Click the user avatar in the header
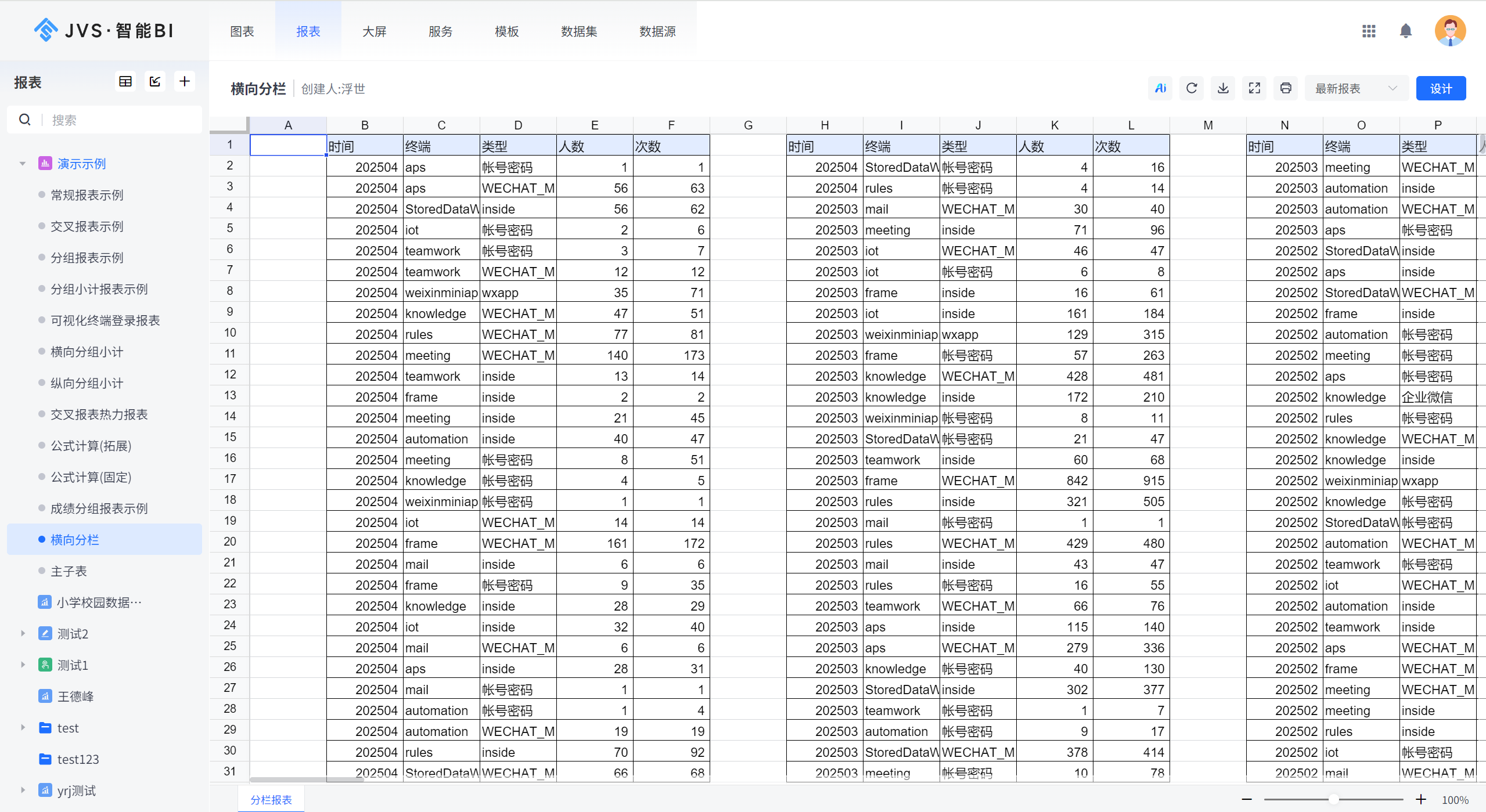Viewport: 1486px width, 812px height. (x=1449, y=31)
